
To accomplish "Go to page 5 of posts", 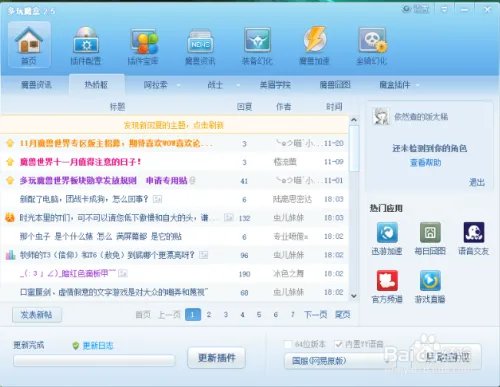I will click(259, 315).
